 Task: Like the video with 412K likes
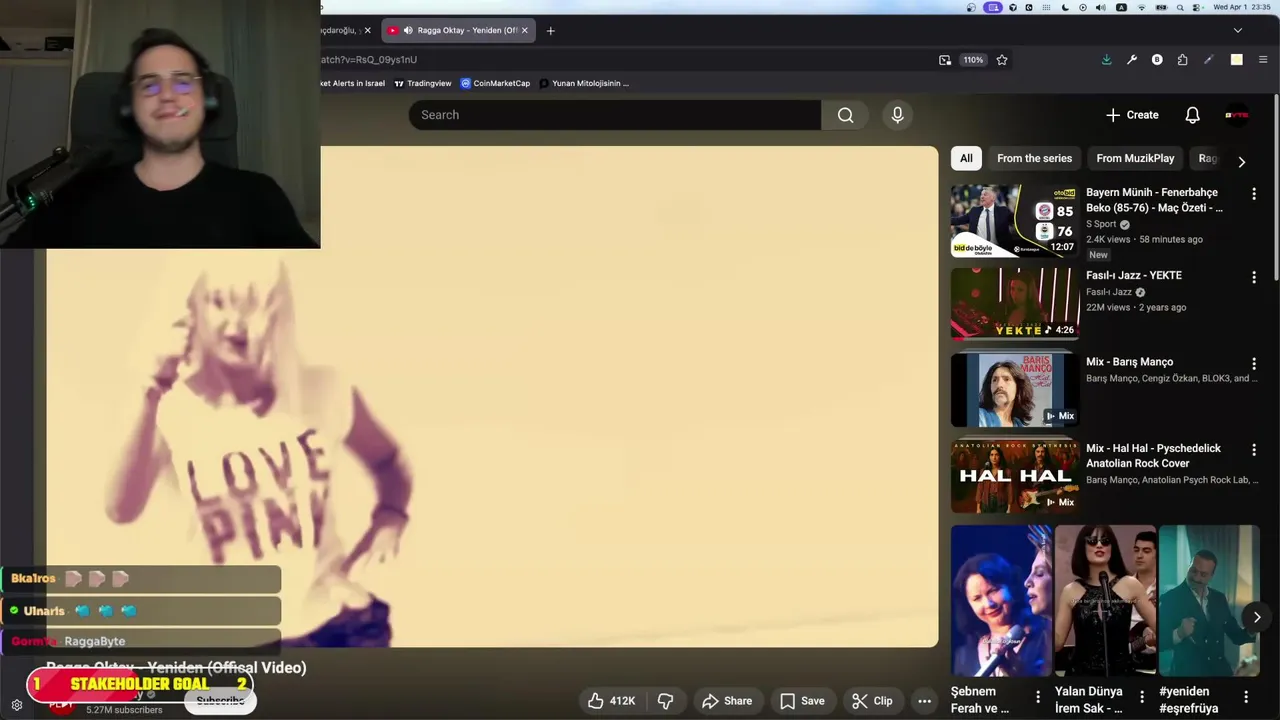tap(611, 701)
